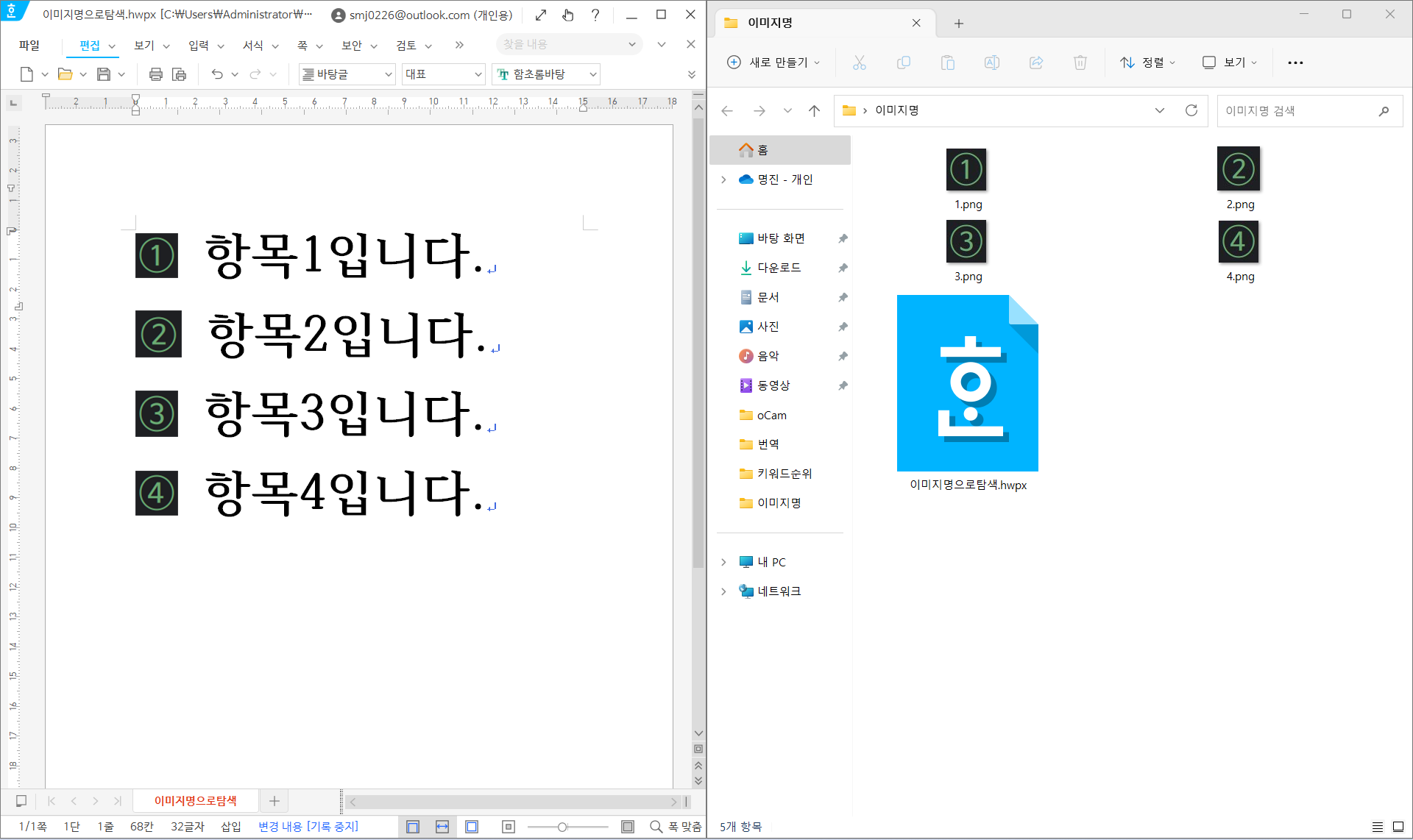Toggle fit-to-width view in Hangul status bar
Screen dimensions: 1413x840
click(442, 827)
